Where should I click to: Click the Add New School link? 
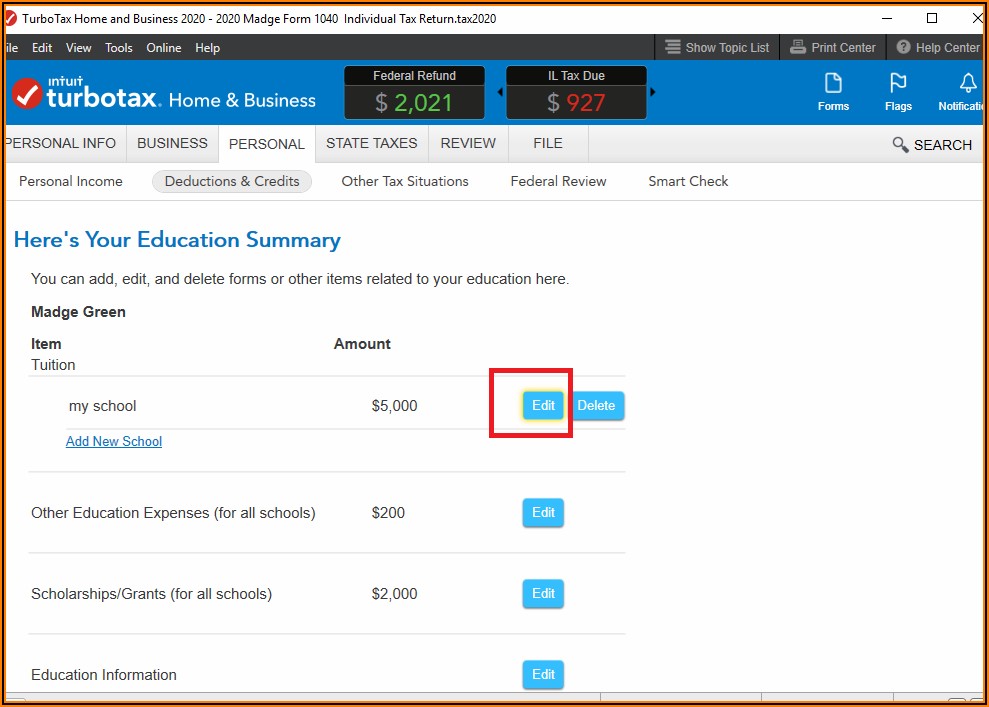tap(114, 441)
